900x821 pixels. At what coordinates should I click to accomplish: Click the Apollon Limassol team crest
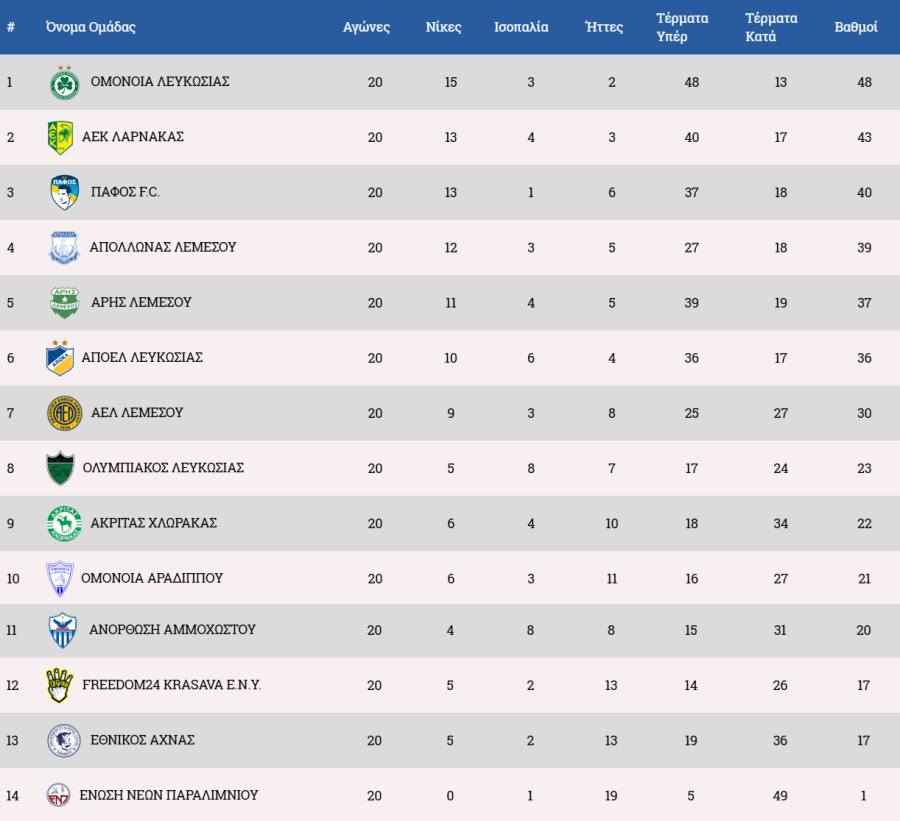tap(64, 247)
